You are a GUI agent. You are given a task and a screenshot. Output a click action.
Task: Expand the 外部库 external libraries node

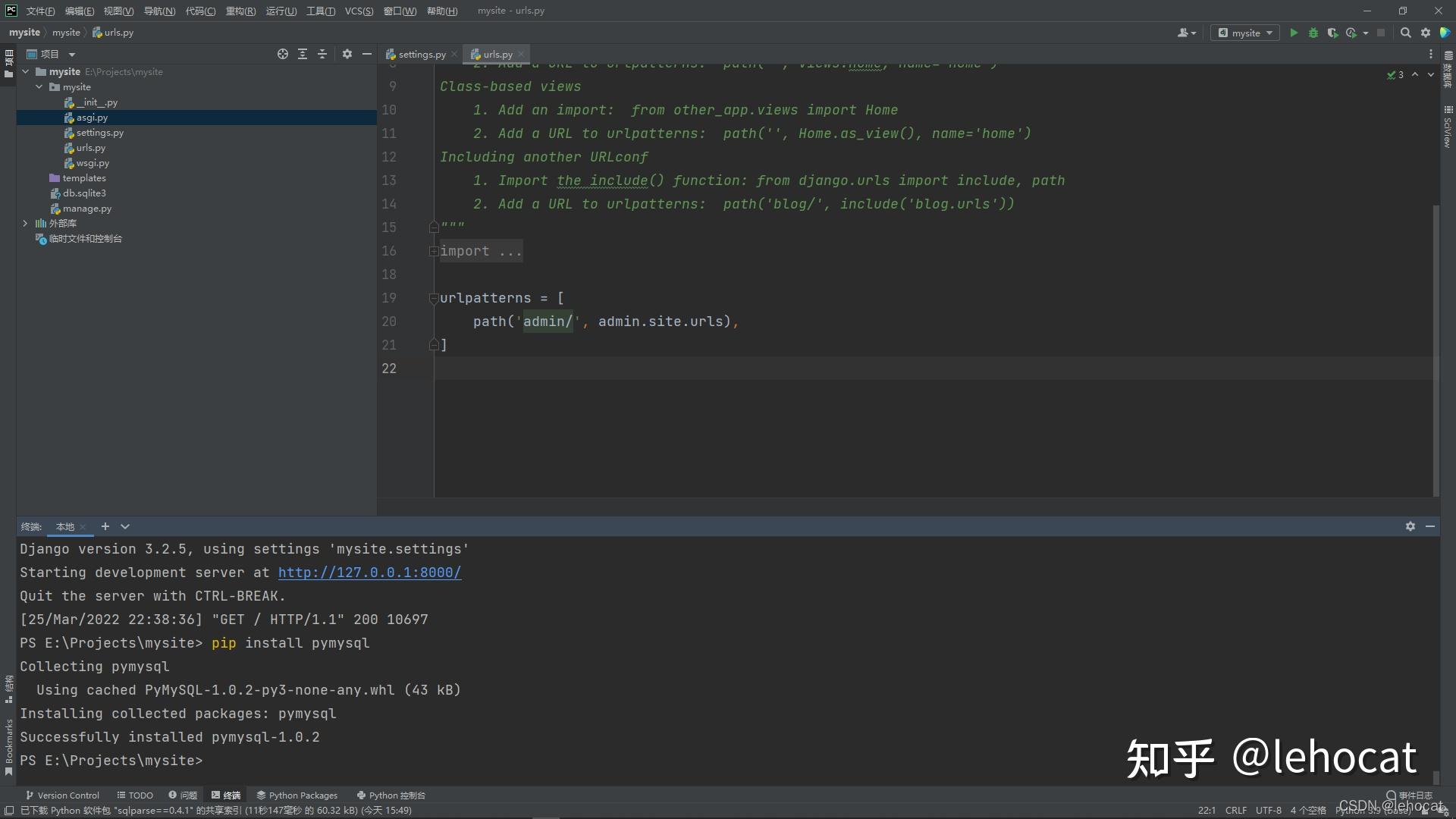click(x=25, y=224)
